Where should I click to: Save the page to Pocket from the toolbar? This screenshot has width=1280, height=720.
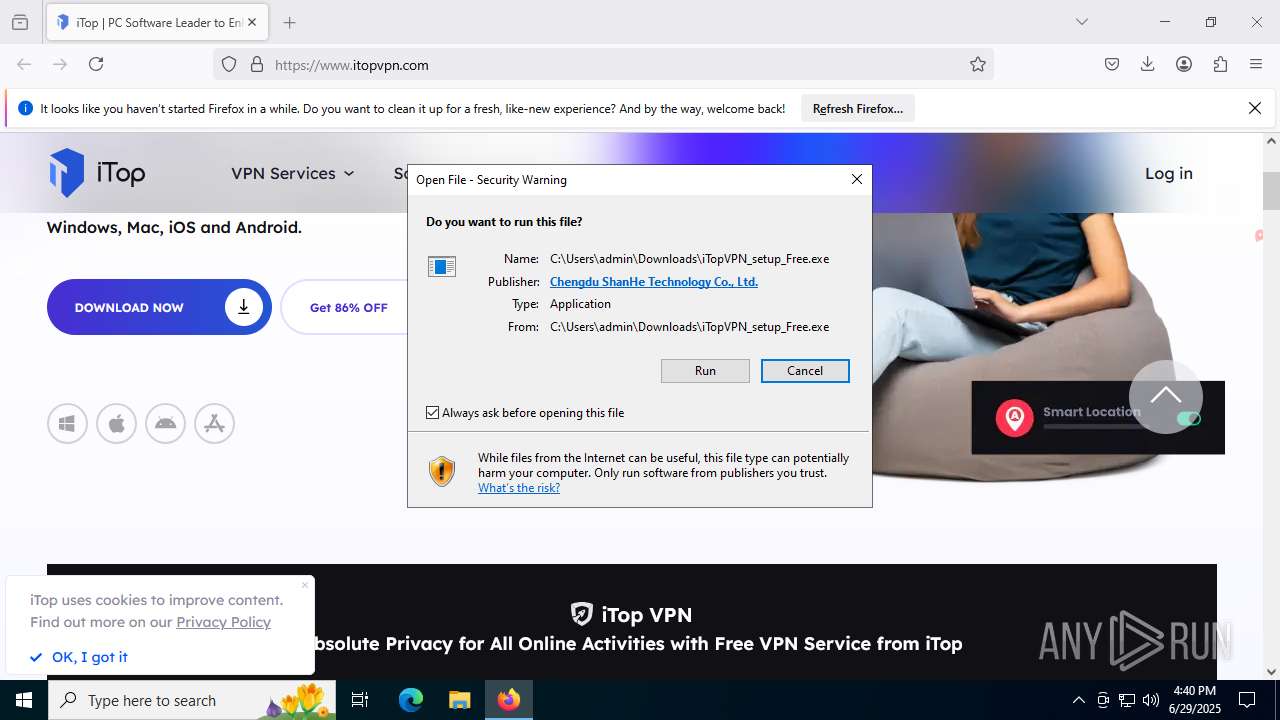[1112, 64]
